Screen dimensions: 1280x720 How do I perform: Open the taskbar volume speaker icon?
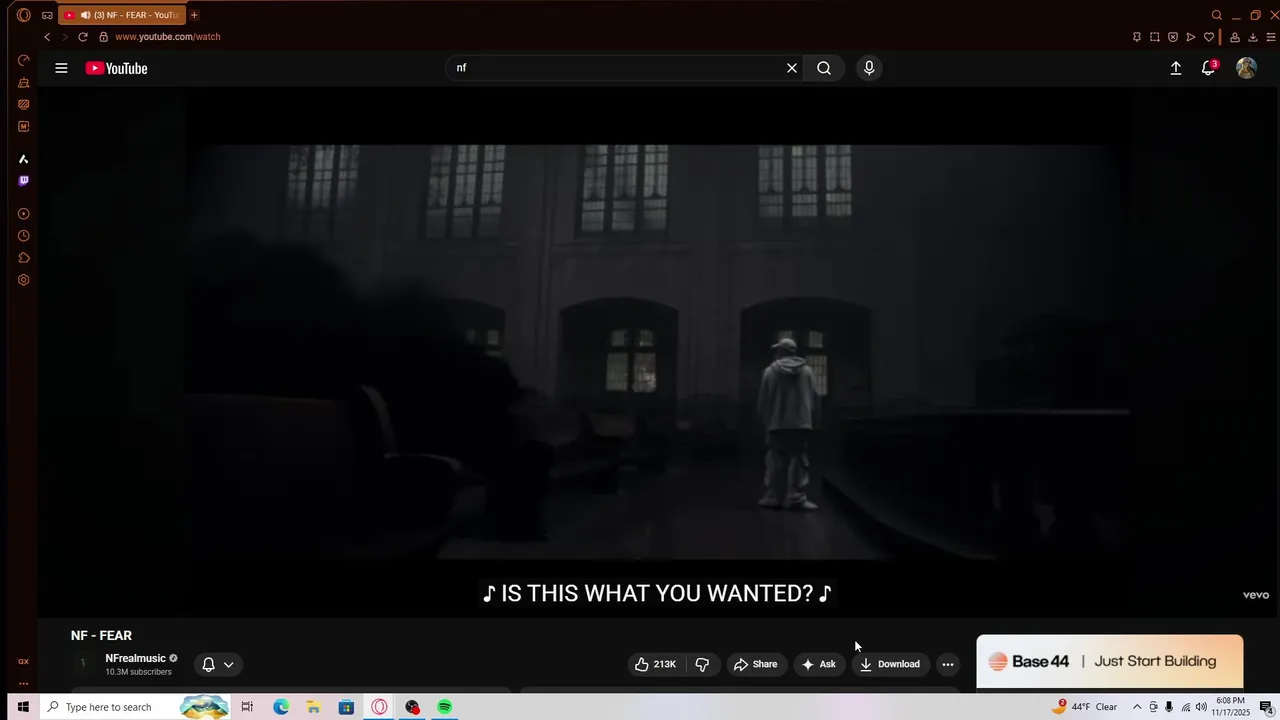pyautogui.click(x=1201, y=707)
